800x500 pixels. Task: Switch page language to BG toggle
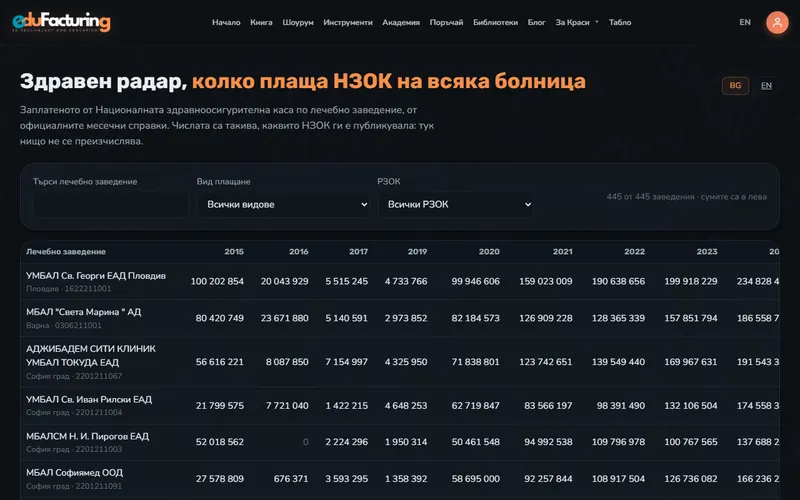point(735,86)
